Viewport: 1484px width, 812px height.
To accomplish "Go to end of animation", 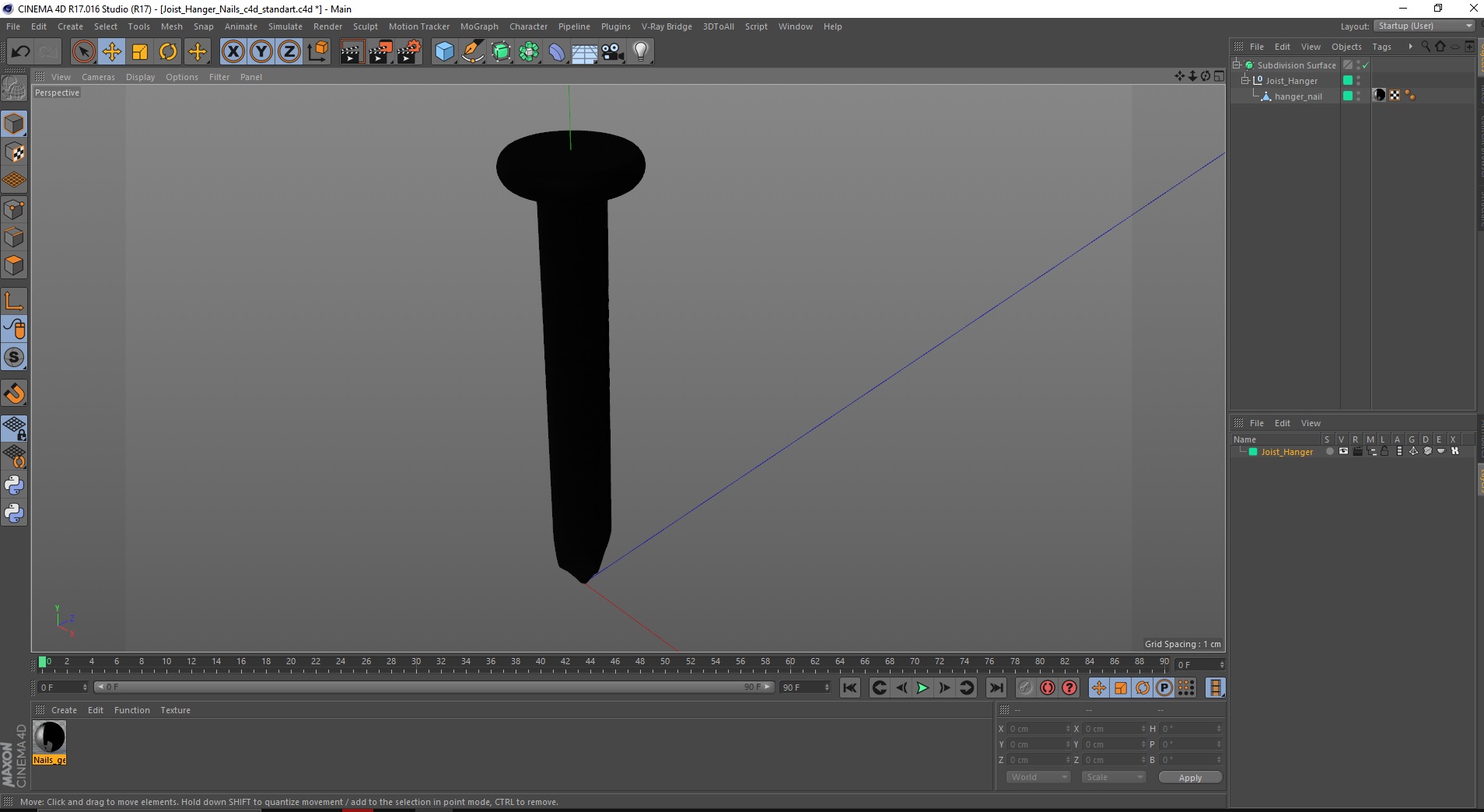I will click(x=996, y=688).
